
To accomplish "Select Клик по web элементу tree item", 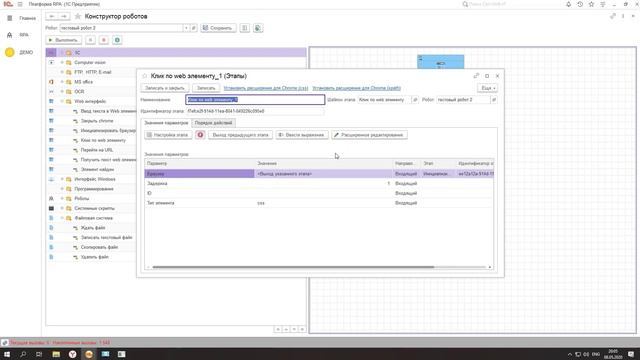I will tap(103, 140).
